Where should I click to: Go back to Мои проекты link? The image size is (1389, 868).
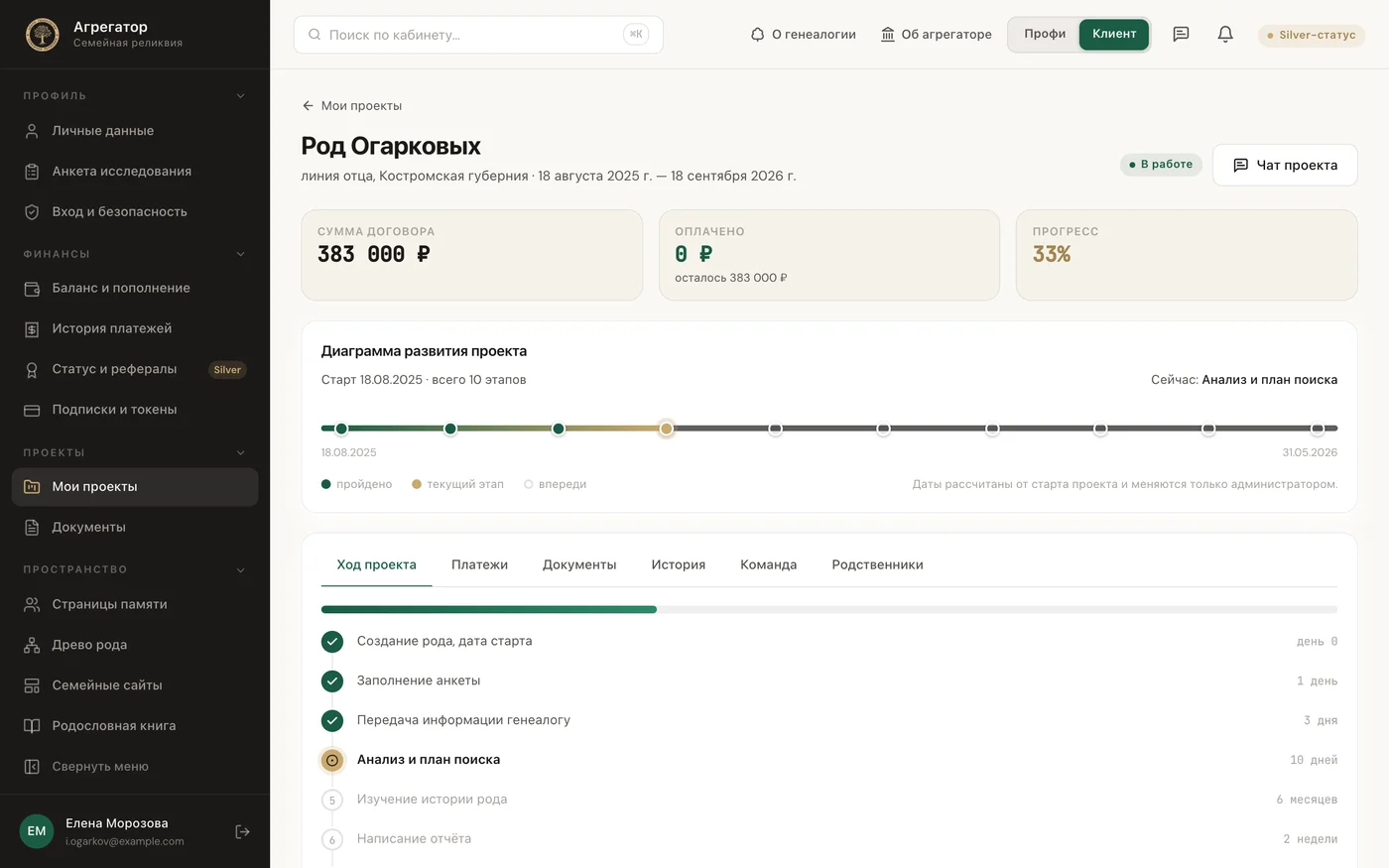[x=352, y=106]
